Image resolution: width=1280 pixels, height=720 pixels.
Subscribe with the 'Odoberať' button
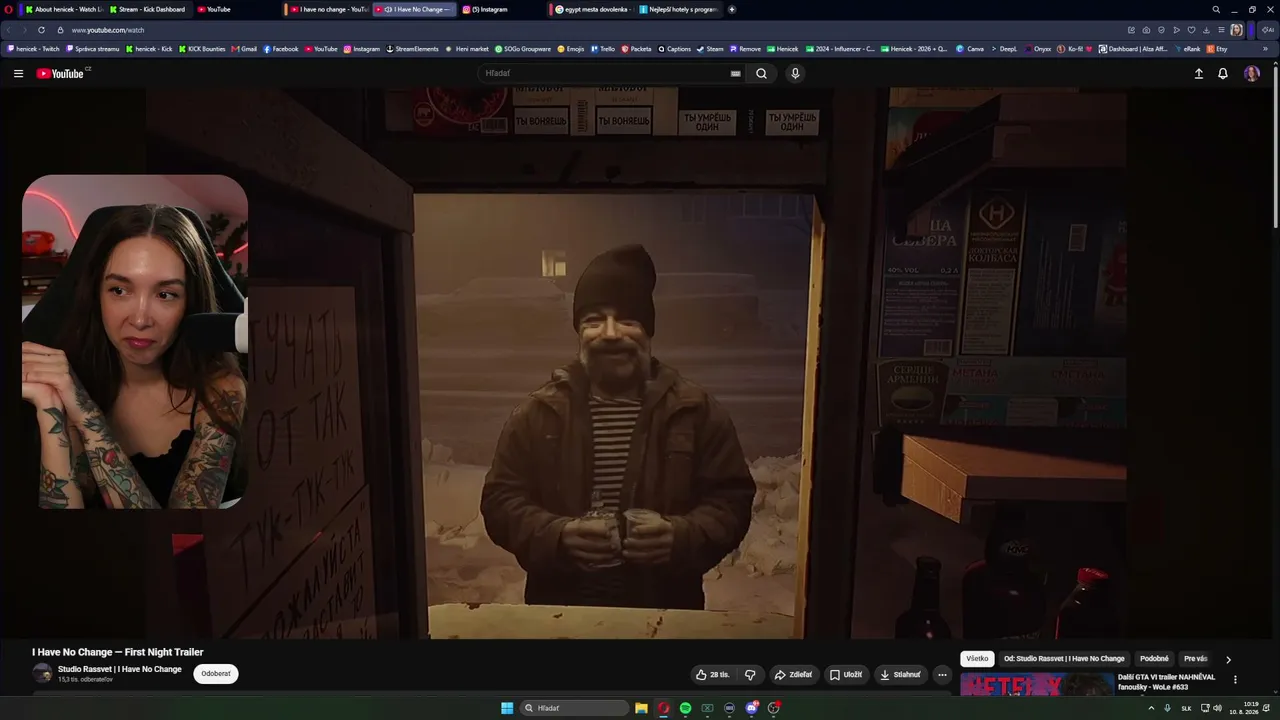(x=216, y=674)
